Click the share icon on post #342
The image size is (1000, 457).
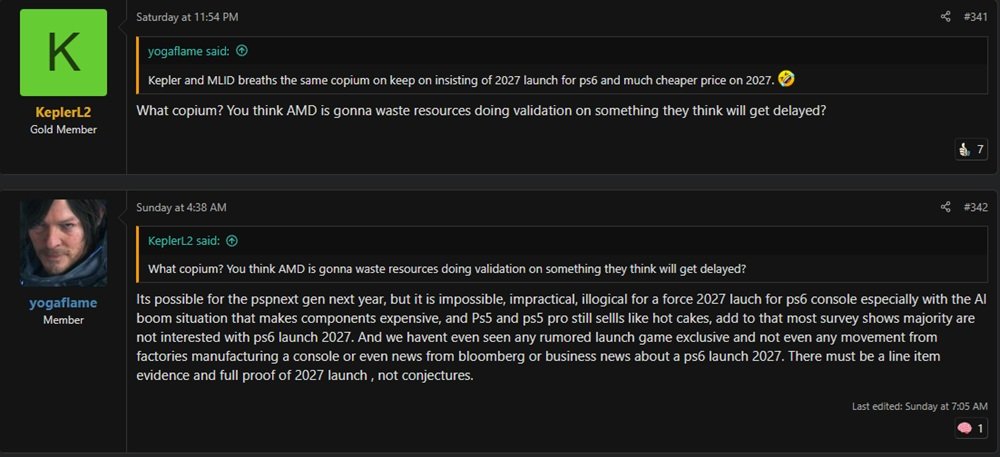pos(945,207)
